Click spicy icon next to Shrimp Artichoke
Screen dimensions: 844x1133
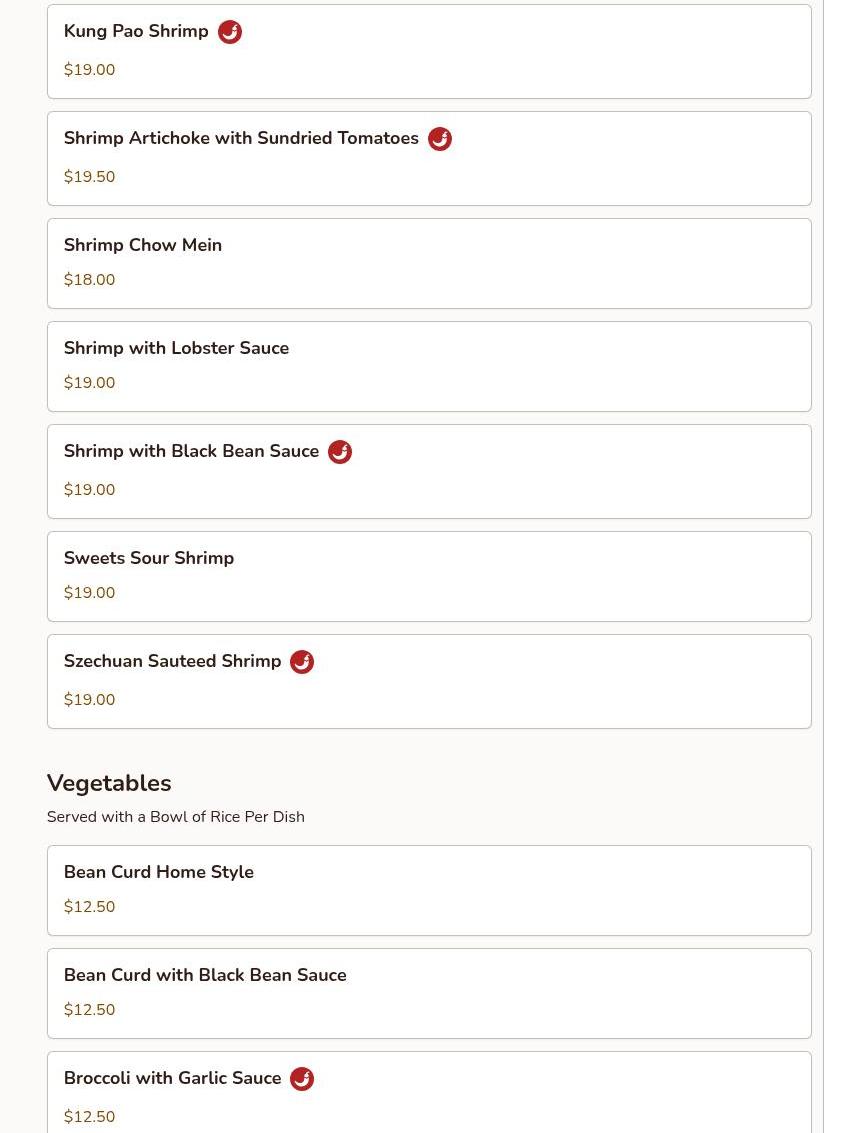click(x=440, y=139)
